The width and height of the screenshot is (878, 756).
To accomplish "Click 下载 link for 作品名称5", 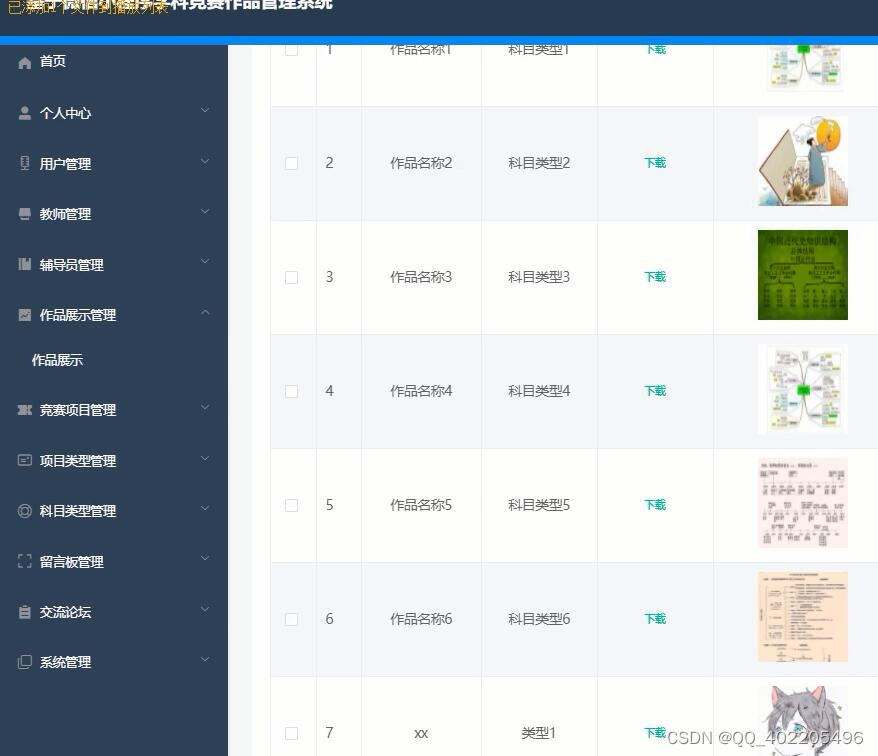I will (x=655, y=505).
